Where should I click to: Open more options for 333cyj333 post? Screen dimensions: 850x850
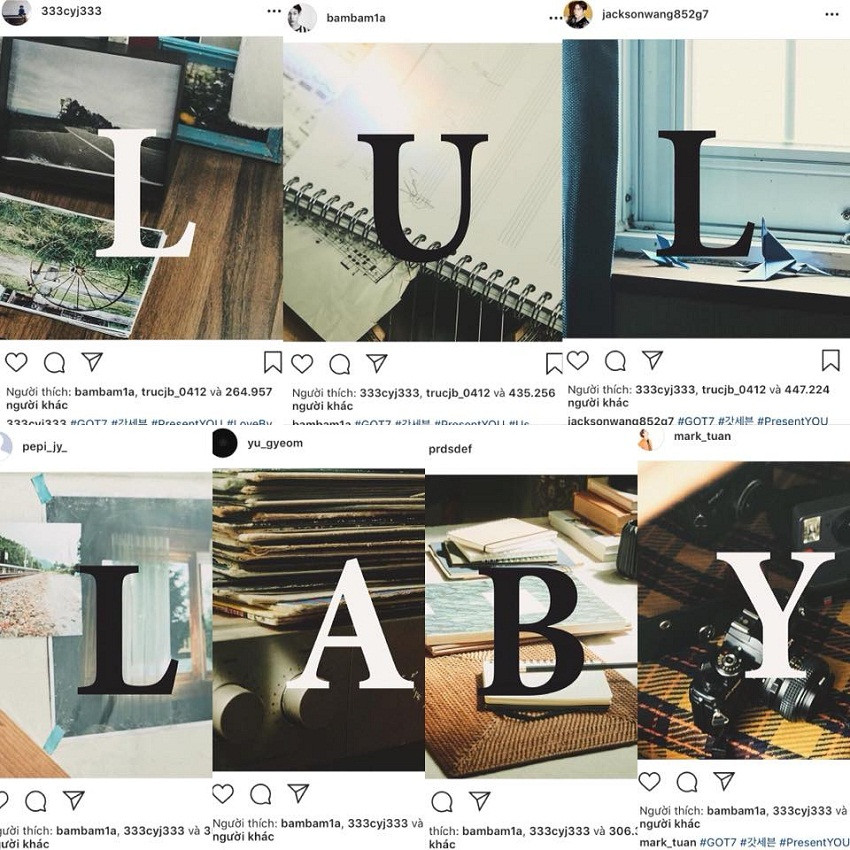tap(274, 11)
